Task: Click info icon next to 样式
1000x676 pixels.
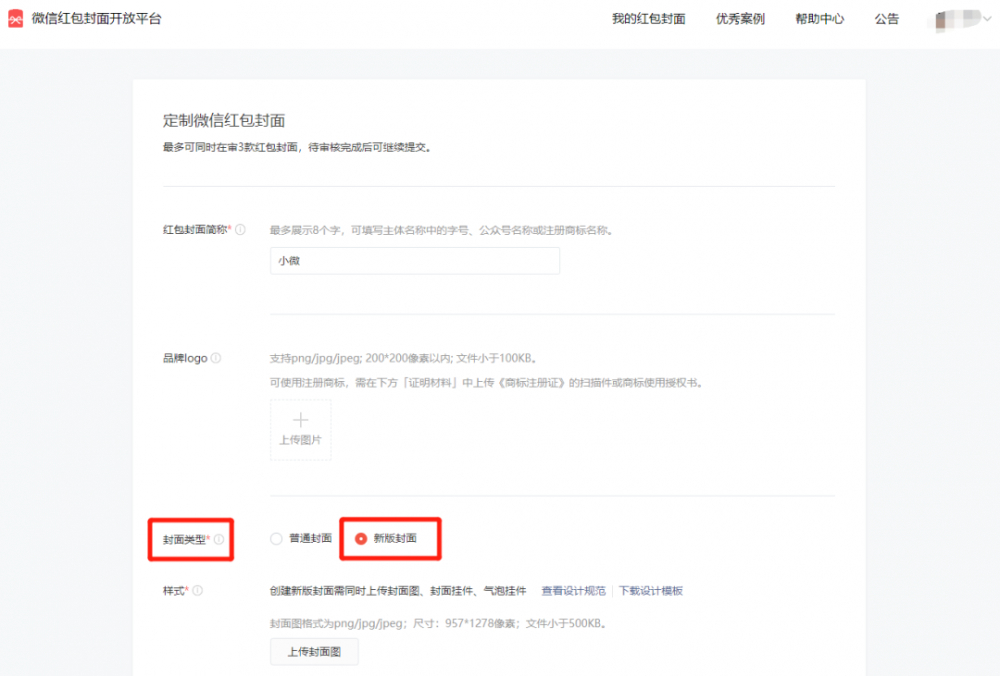Action: pyautogui.click(x=198, y=591)
